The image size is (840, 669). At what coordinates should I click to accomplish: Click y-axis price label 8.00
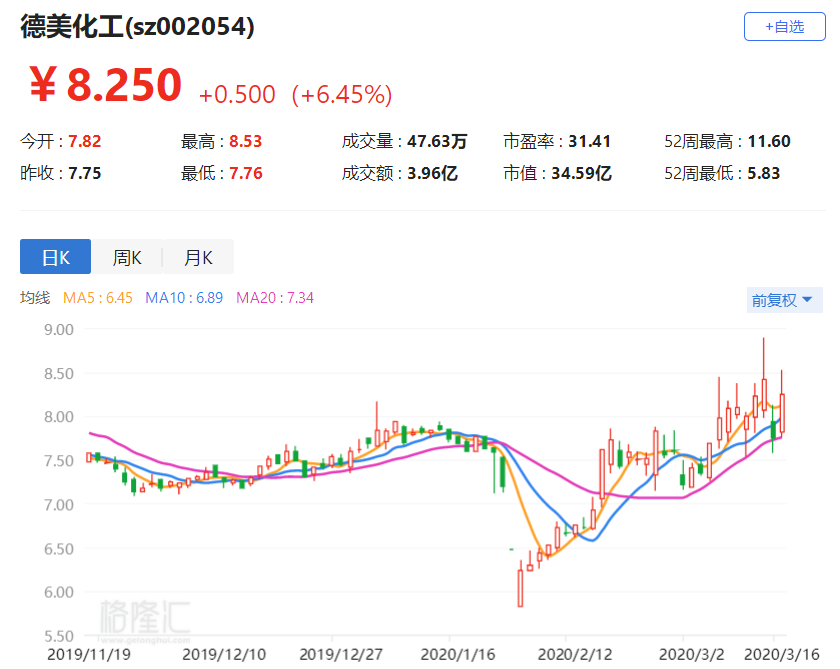pos(59,417)
